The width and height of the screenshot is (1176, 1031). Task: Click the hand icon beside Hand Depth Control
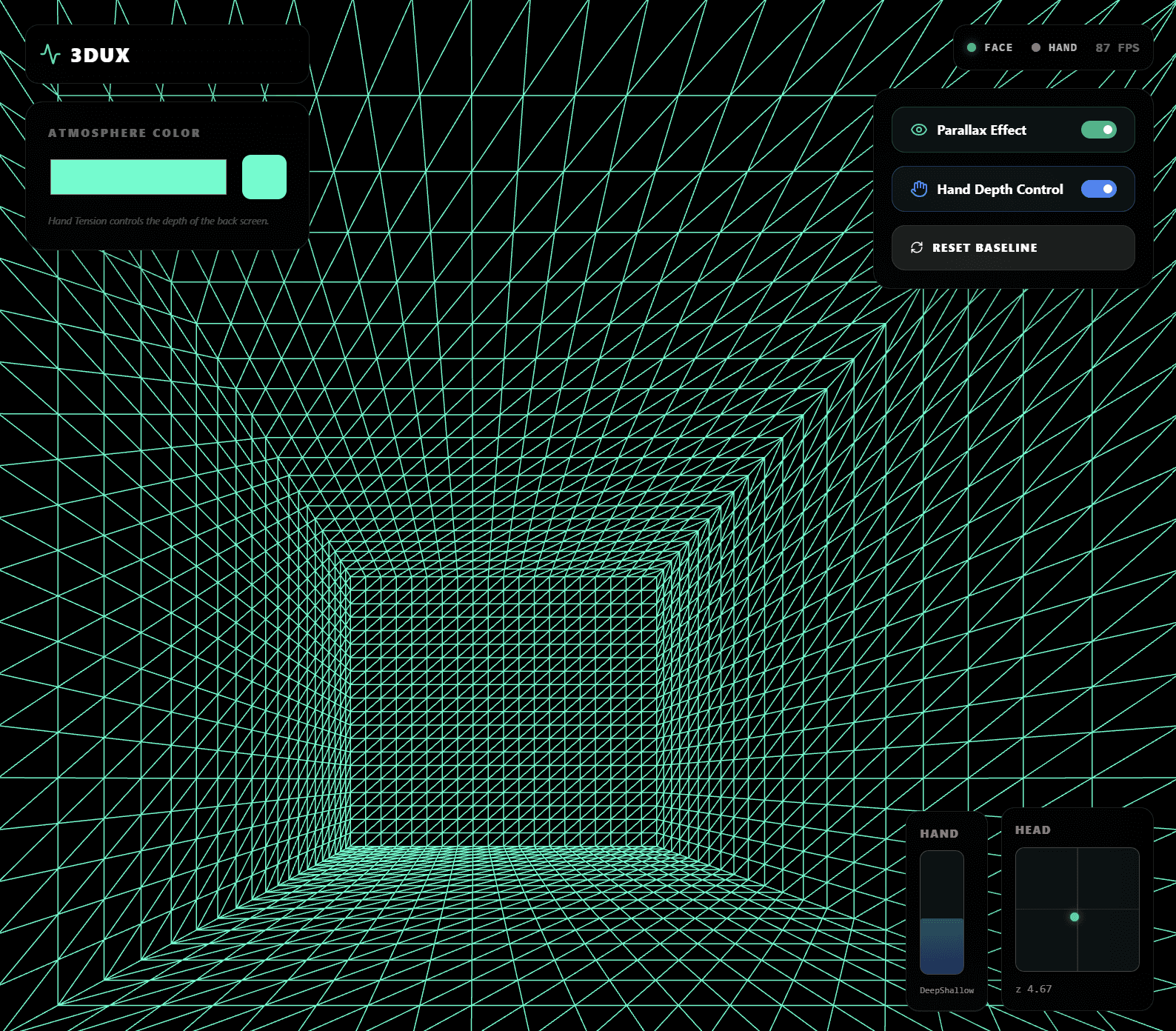click(918, 189)
